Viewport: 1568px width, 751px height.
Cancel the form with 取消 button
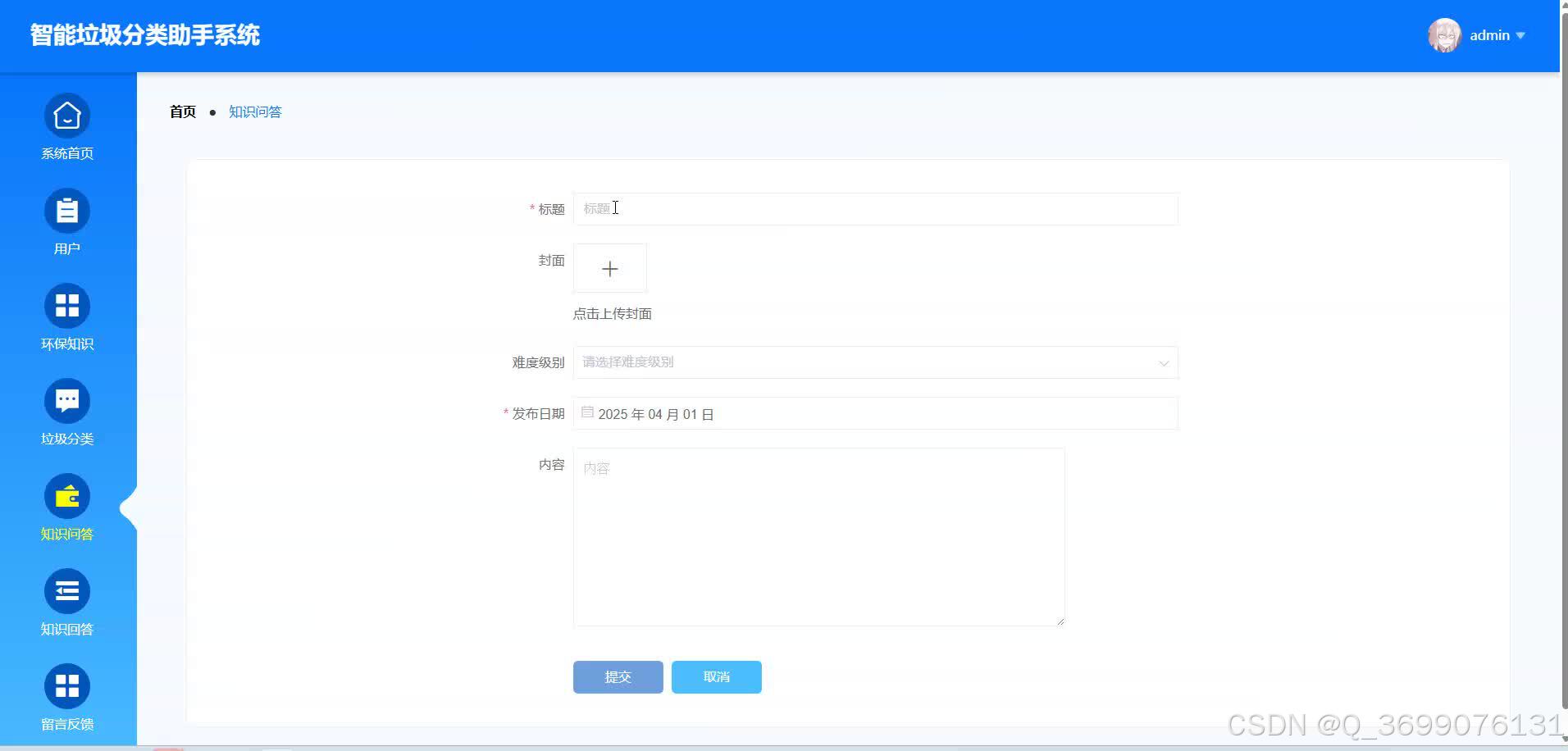(x=715, y=676)
